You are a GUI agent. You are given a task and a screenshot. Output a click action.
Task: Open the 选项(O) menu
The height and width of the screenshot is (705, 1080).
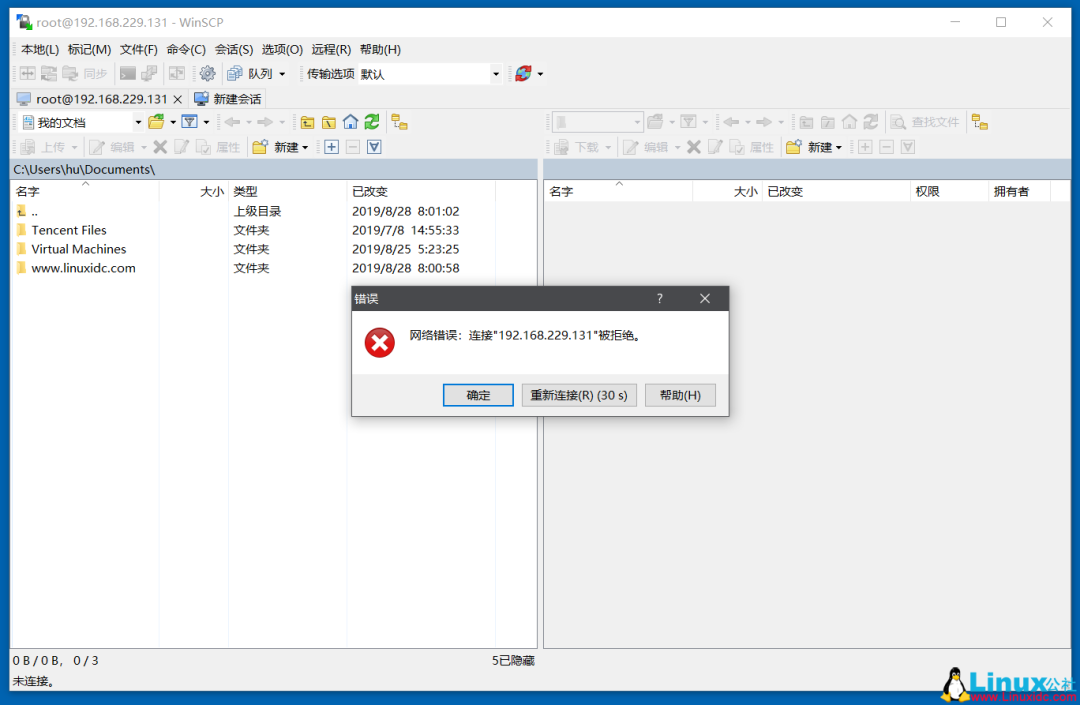pyautogui.click(x=282, y=49)
